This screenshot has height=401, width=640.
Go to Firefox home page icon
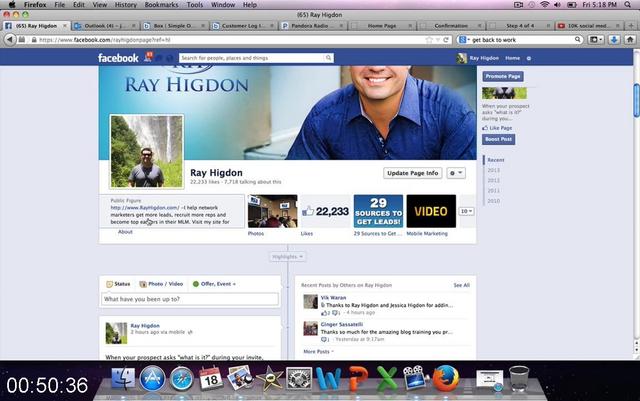(x=630, y=40)
